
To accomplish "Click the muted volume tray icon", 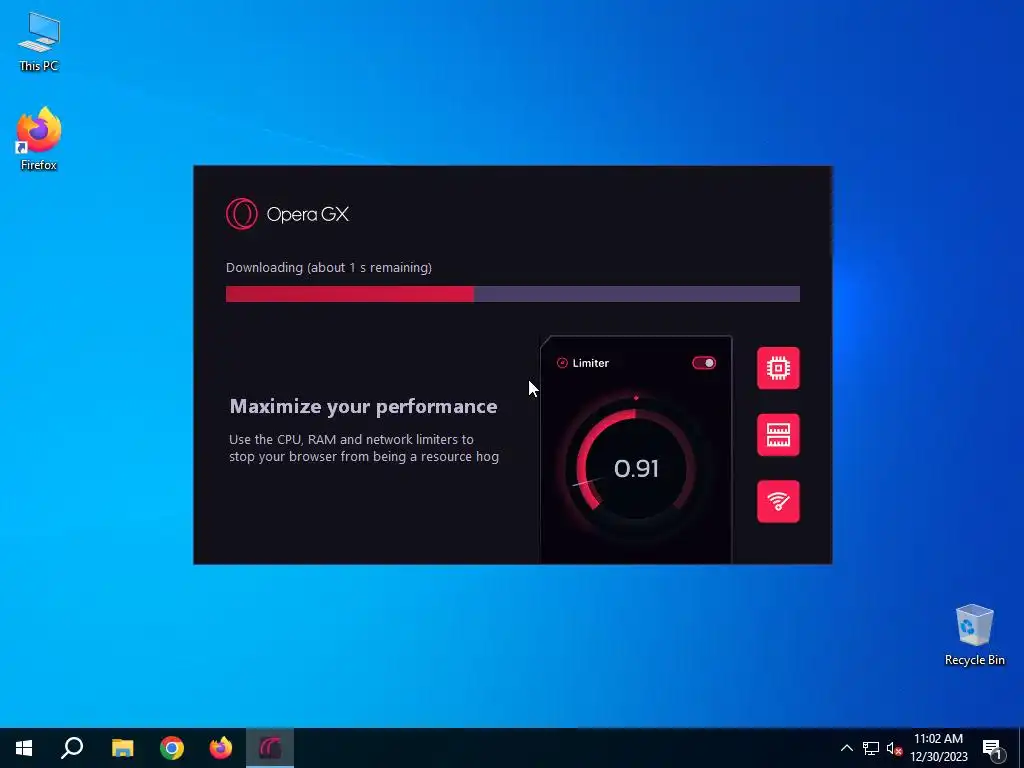I will pos(895,748).
